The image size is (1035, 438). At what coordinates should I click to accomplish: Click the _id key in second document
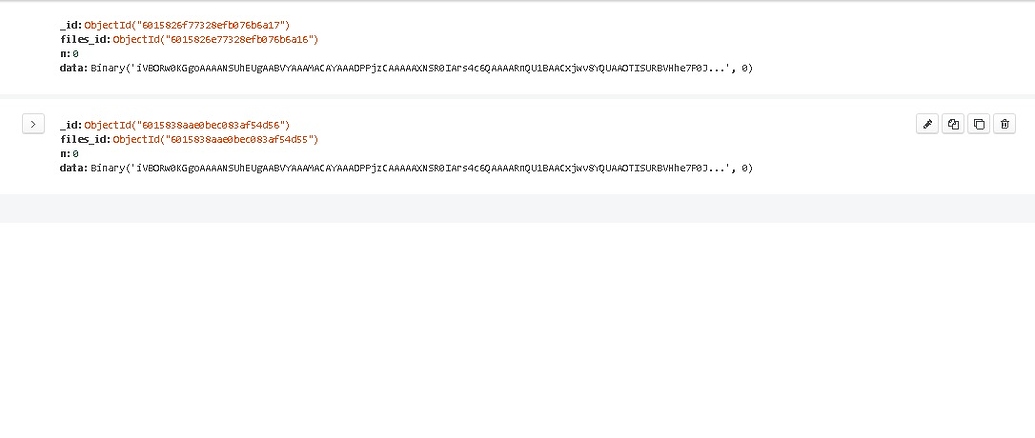point(69,125)
